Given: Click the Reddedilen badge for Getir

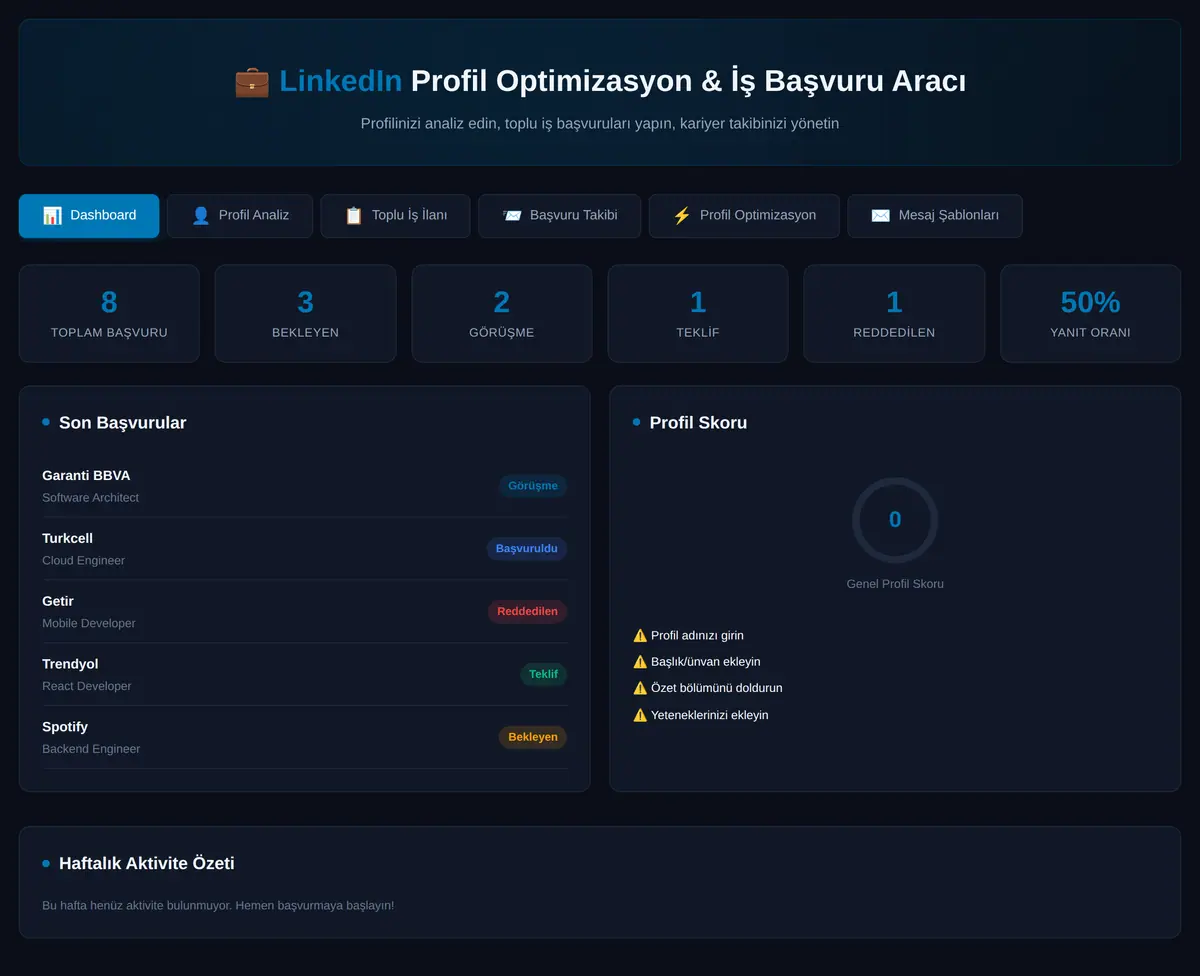Looking at the screenshot, I should pos(527,612).
